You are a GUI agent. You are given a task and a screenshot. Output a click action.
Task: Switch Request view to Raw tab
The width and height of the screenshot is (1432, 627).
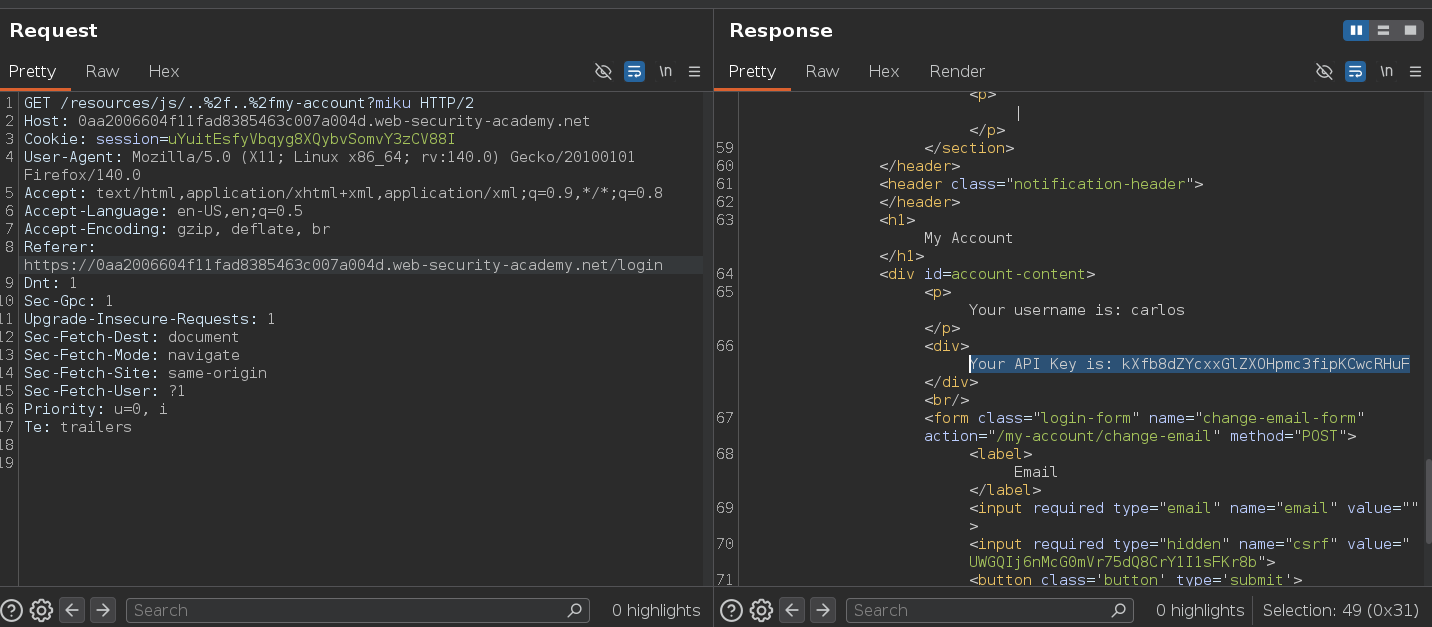tap(102, 71)
